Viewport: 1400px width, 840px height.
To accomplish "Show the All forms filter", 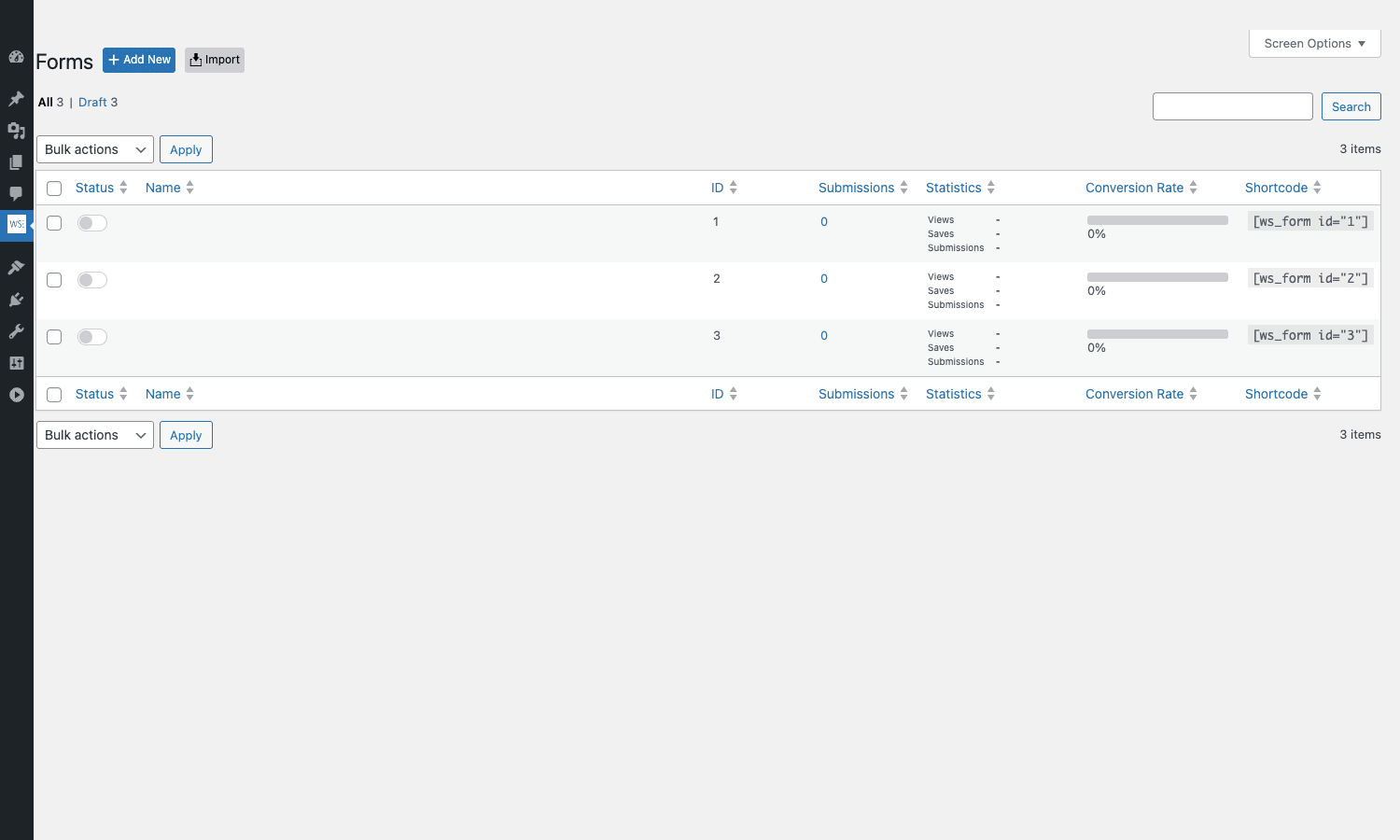I will click(50, 102).
